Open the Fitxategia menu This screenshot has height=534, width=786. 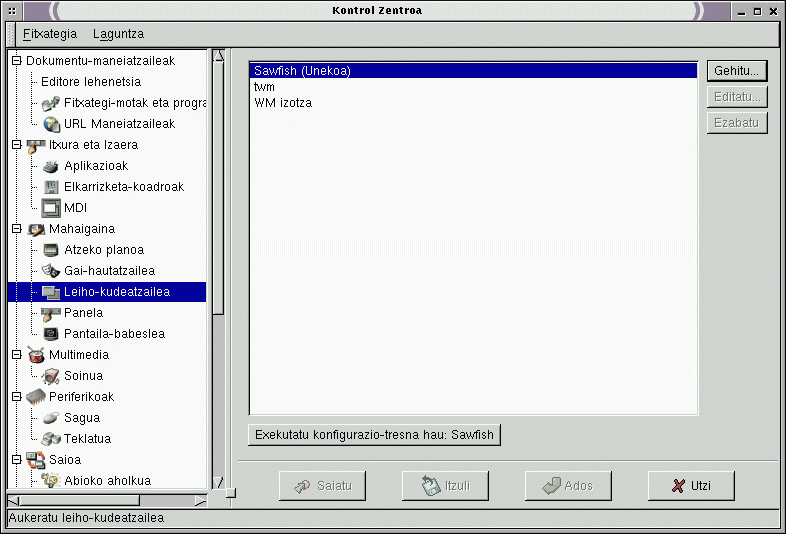tap(50, 34)
